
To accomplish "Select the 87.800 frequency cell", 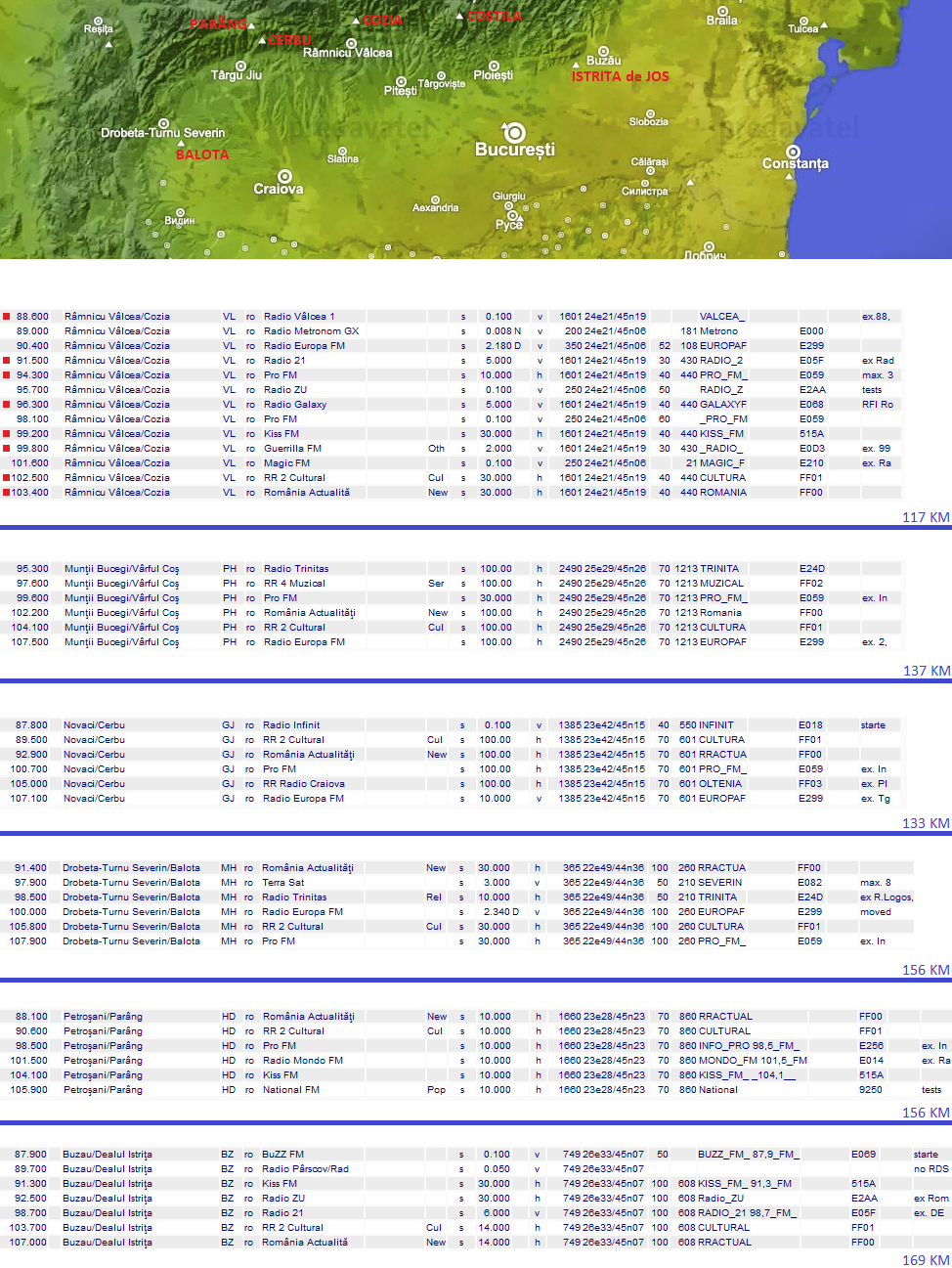I will point(31,725).
